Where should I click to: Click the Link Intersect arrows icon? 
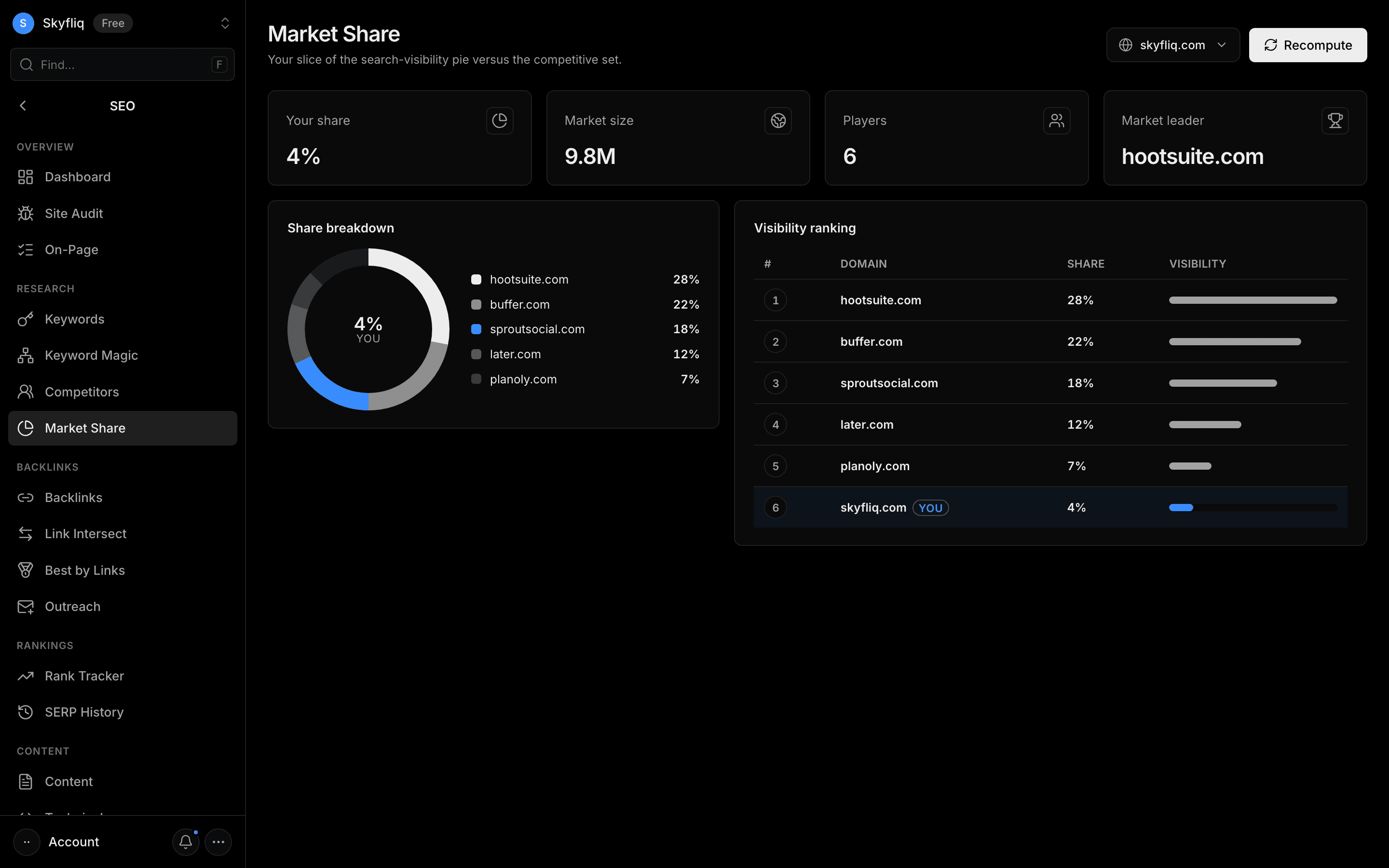click(x=25, y=534)
